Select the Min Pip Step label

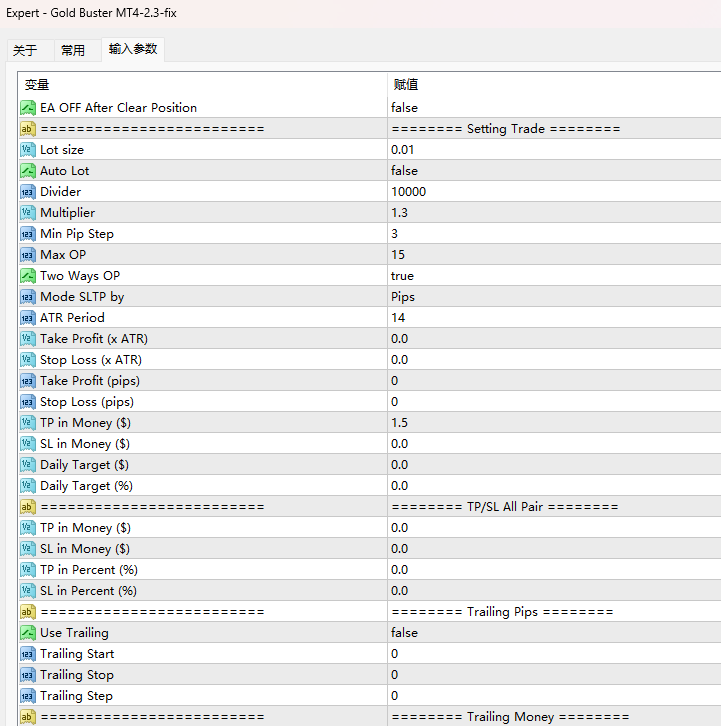(77, 234)
